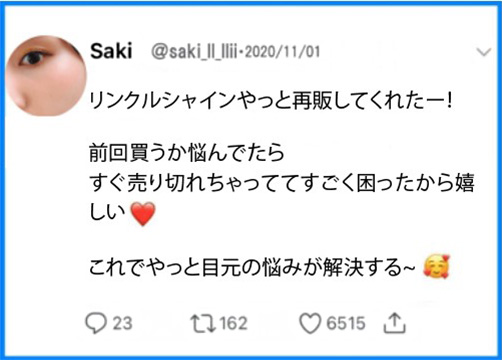Open the 2020/11/01 tweet date link
This screenshot has width=502, height=360.
coord(283,52)
